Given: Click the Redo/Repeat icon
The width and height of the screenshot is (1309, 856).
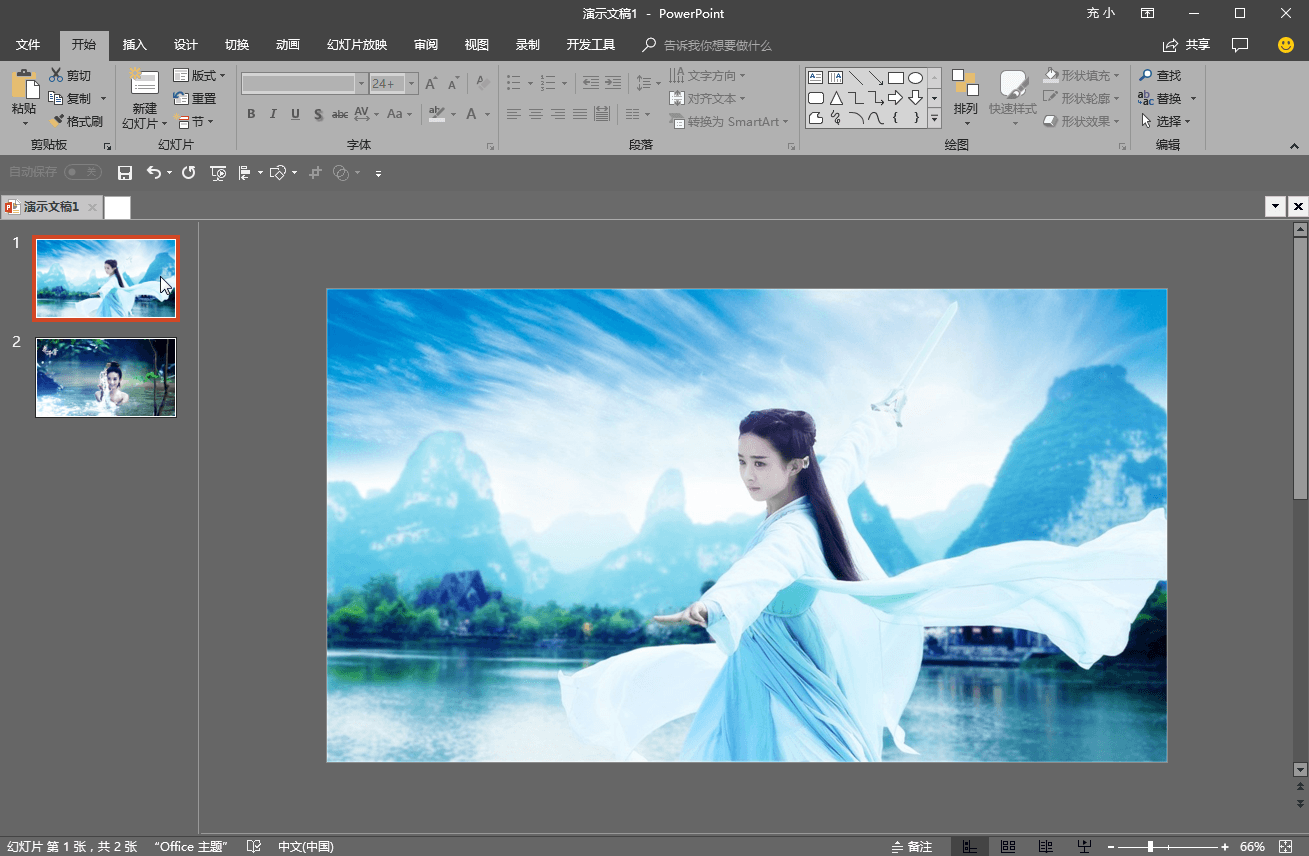Looking at the screenshot, I should point(188,173).
